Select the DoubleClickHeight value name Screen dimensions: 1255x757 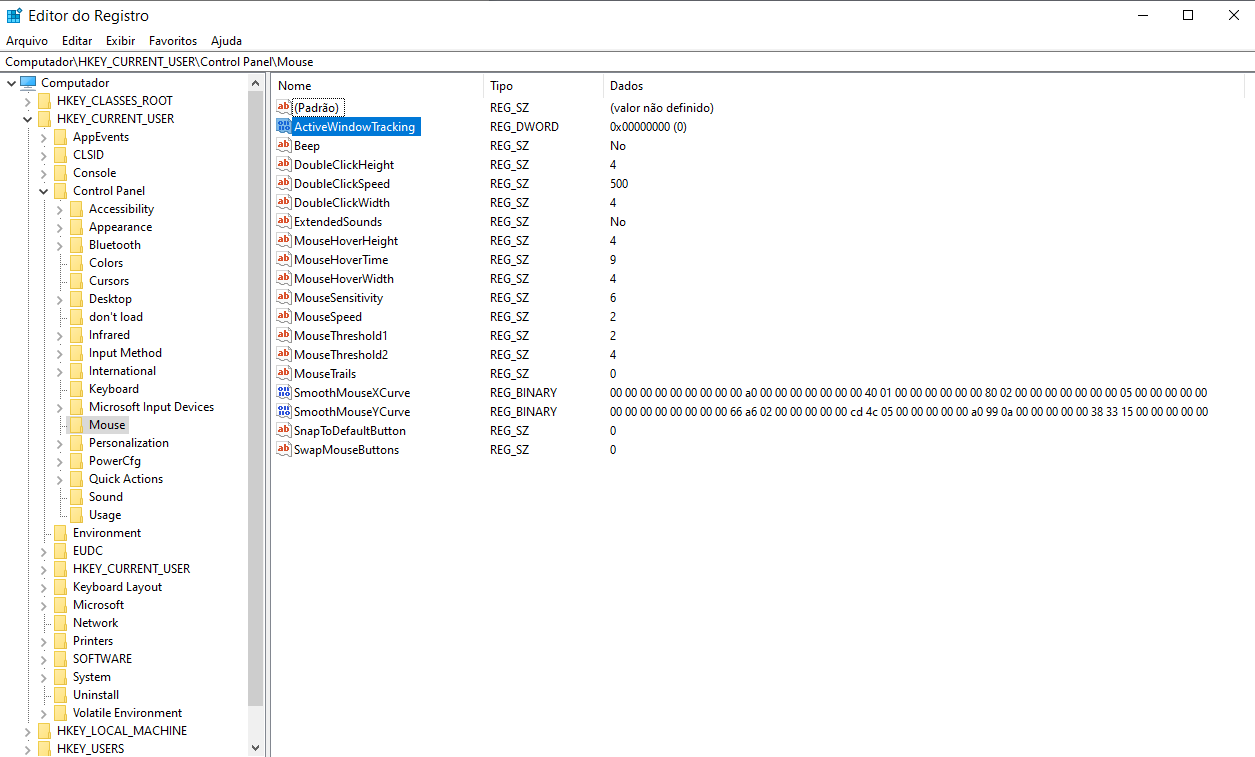(344, 165)
